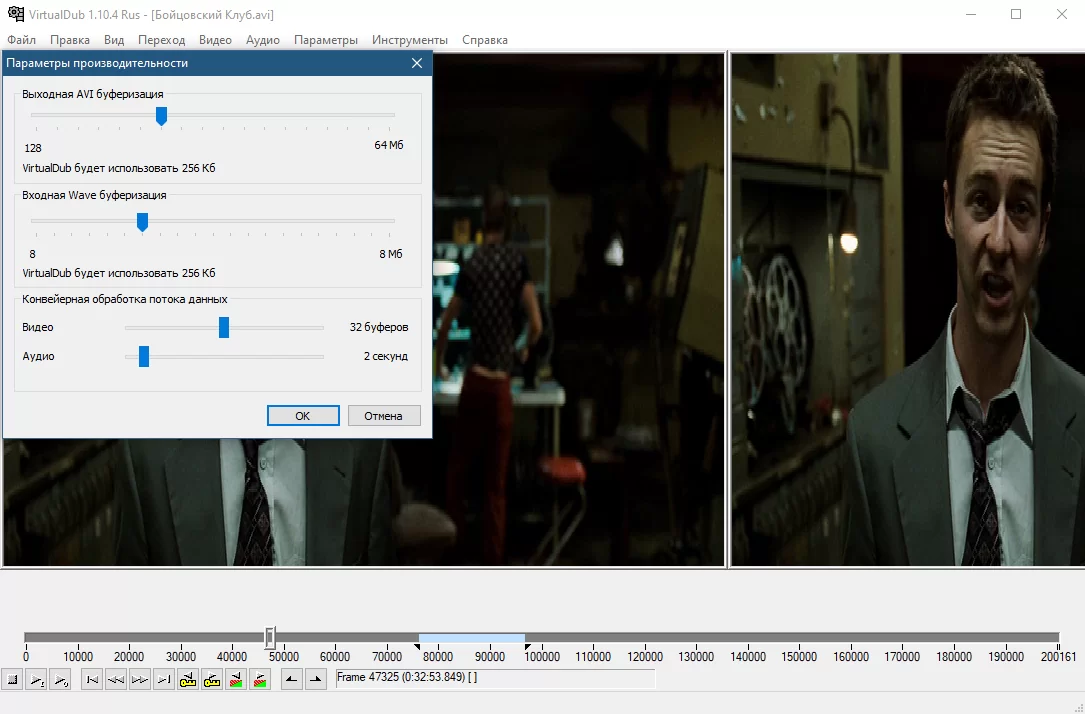Screen dimensions: 1085x714
Task: Click the '8 Мб' maximum label
Action: (390, 254)
